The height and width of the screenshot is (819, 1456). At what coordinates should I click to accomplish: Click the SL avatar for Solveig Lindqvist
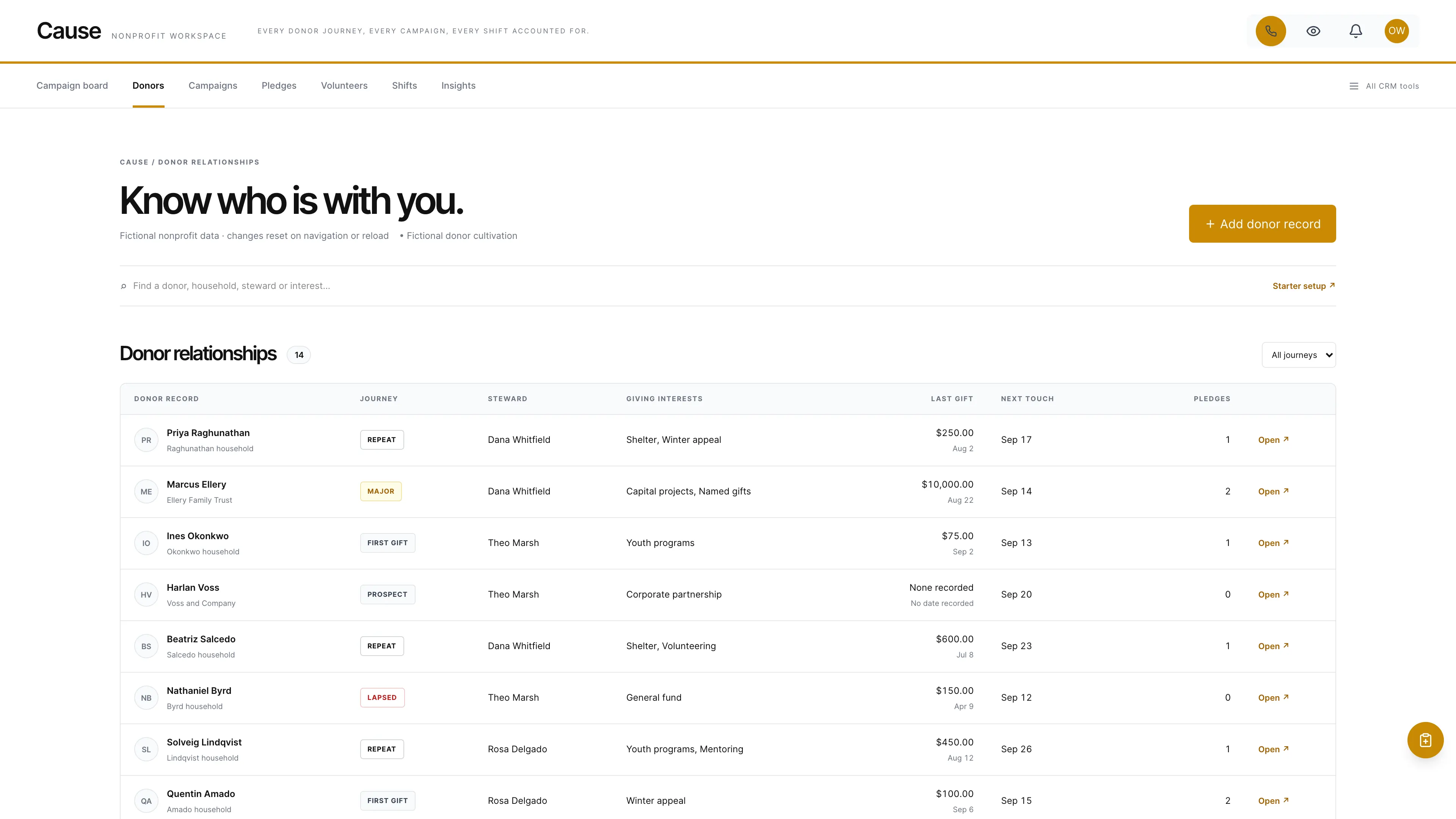coord(146,750)
